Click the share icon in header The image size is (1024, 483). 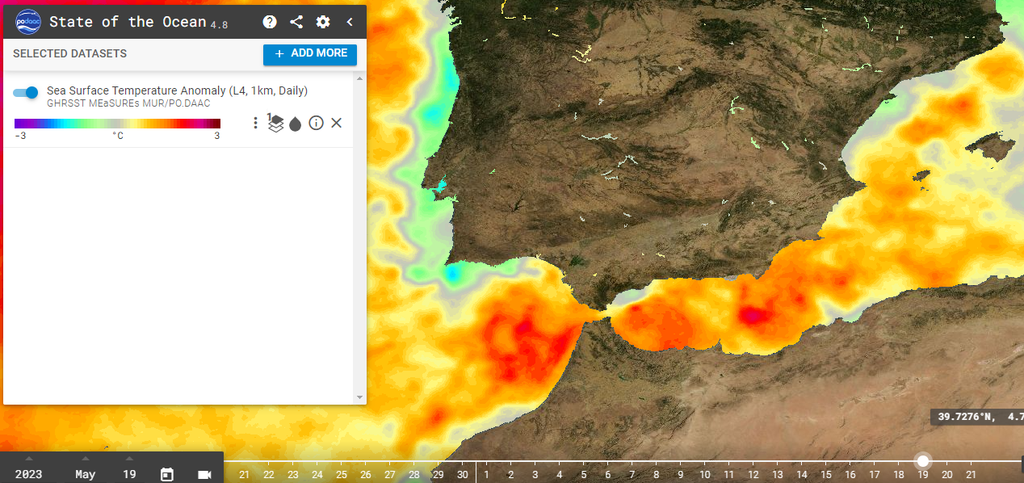click(296, 22)
